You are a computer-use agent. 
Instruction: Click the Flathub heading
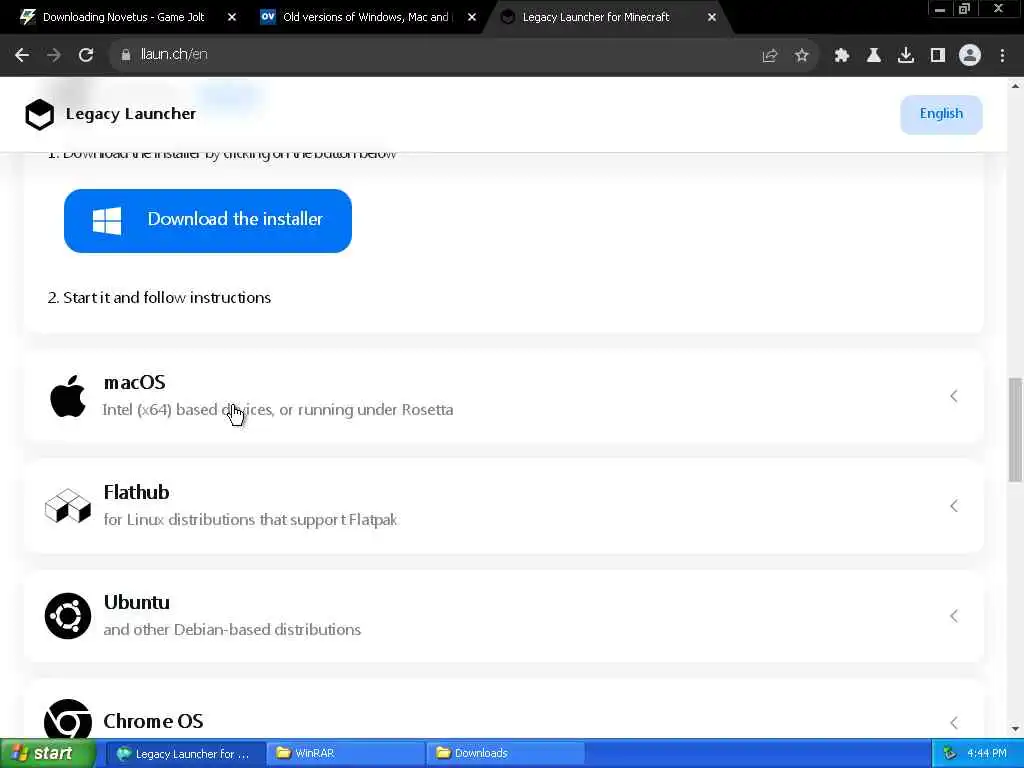coord(136,492)
